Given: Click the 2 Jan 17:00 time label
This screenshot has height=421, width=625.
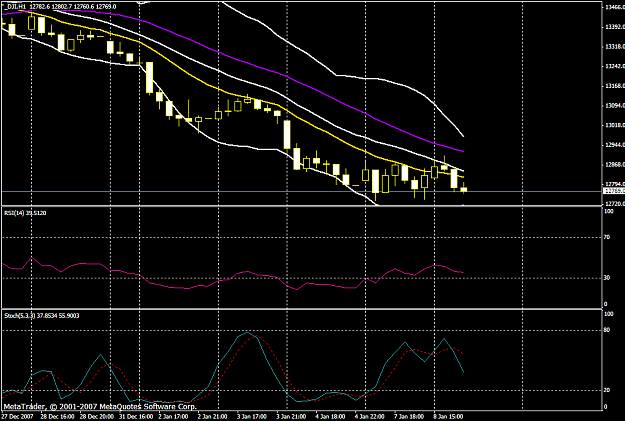Looking at the screenshot, I should point(173,417).
